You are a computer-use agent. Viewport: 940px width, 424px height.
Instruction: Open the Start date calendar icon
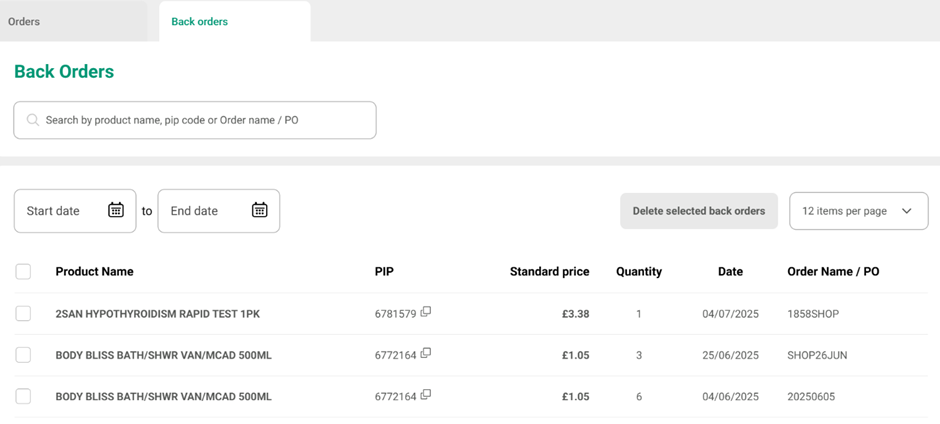[116, 210]
